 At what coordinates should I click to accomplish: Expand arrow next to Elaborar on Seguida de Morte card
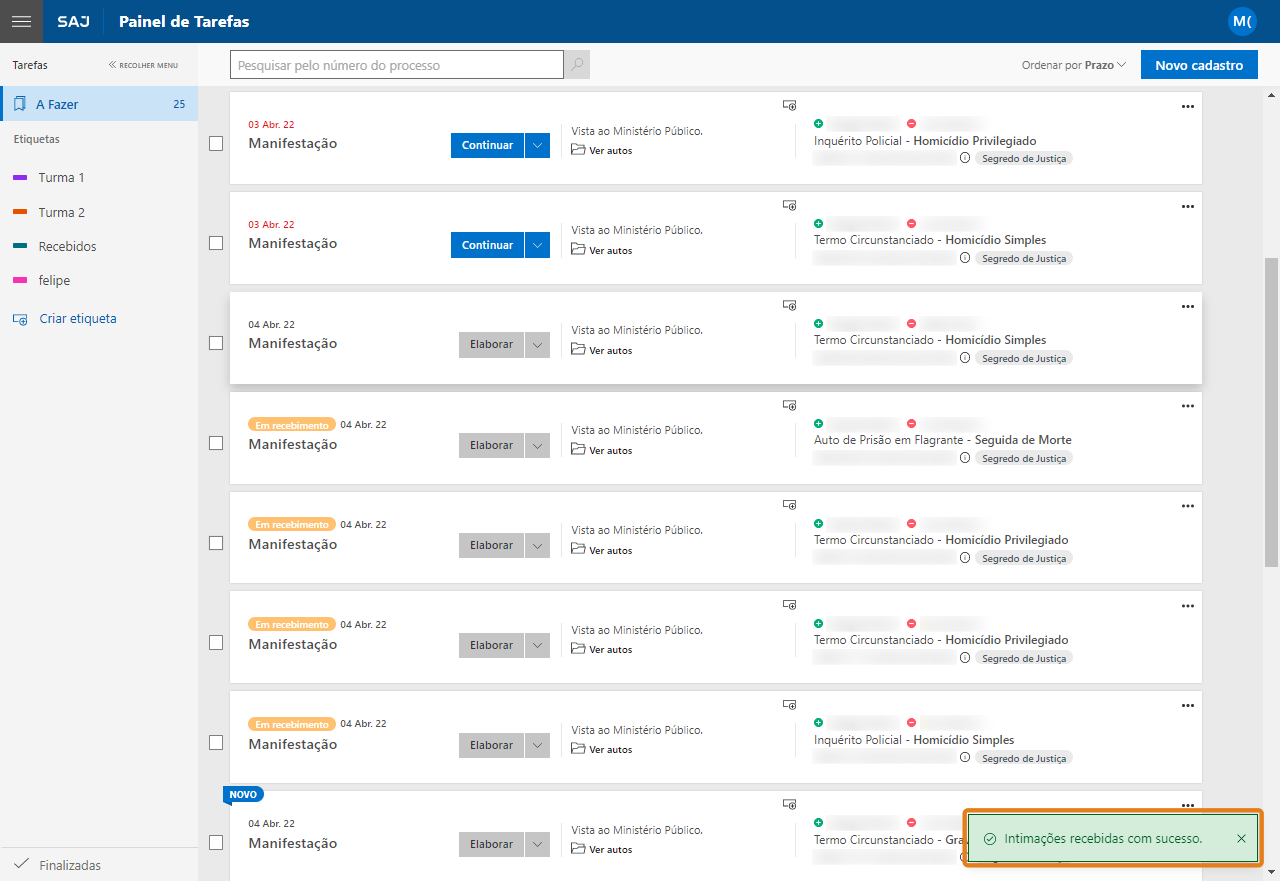click(x=537, y=445)
